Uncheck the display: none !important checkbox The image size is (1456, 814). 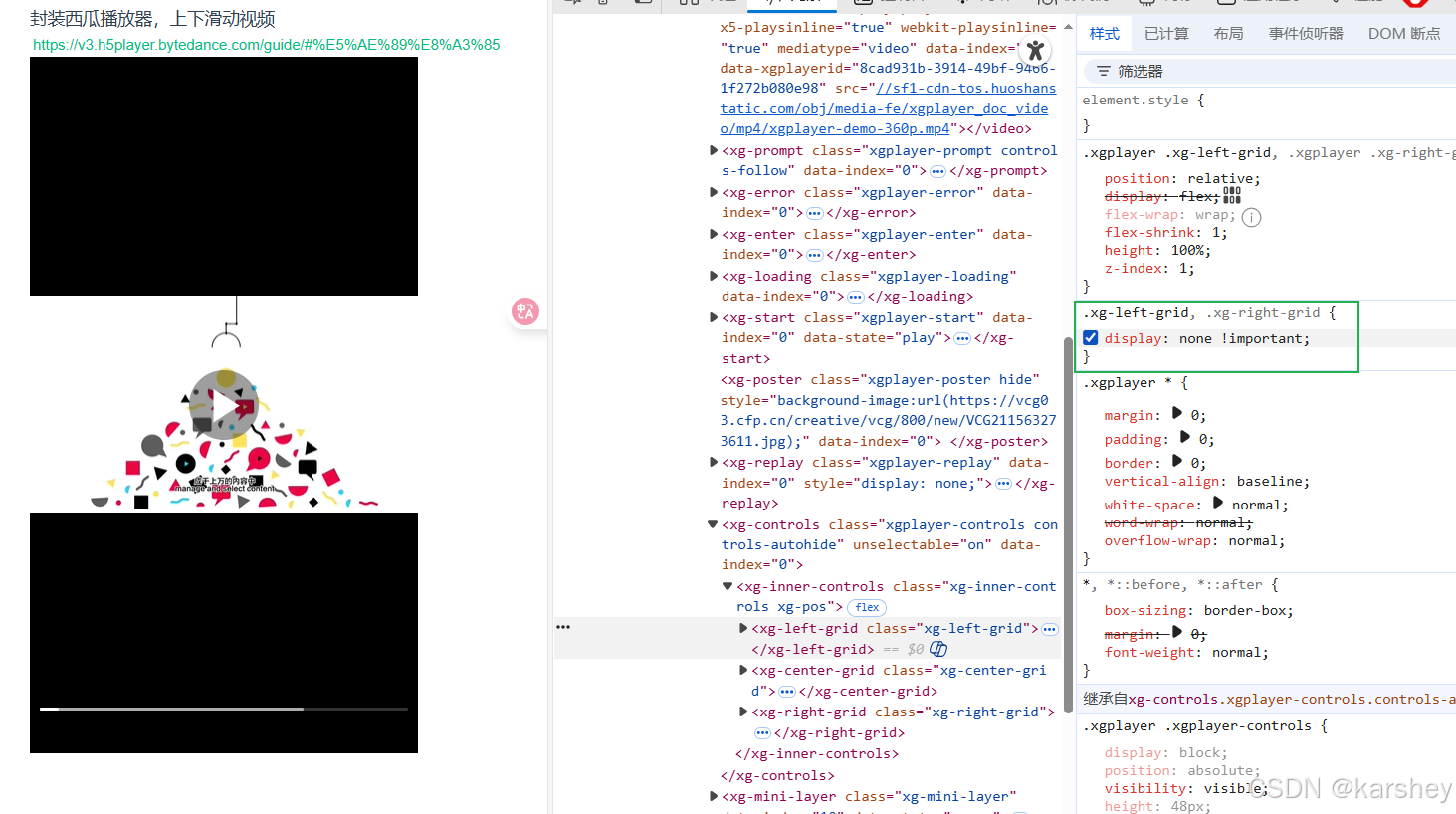click(x=1091, y=338)
